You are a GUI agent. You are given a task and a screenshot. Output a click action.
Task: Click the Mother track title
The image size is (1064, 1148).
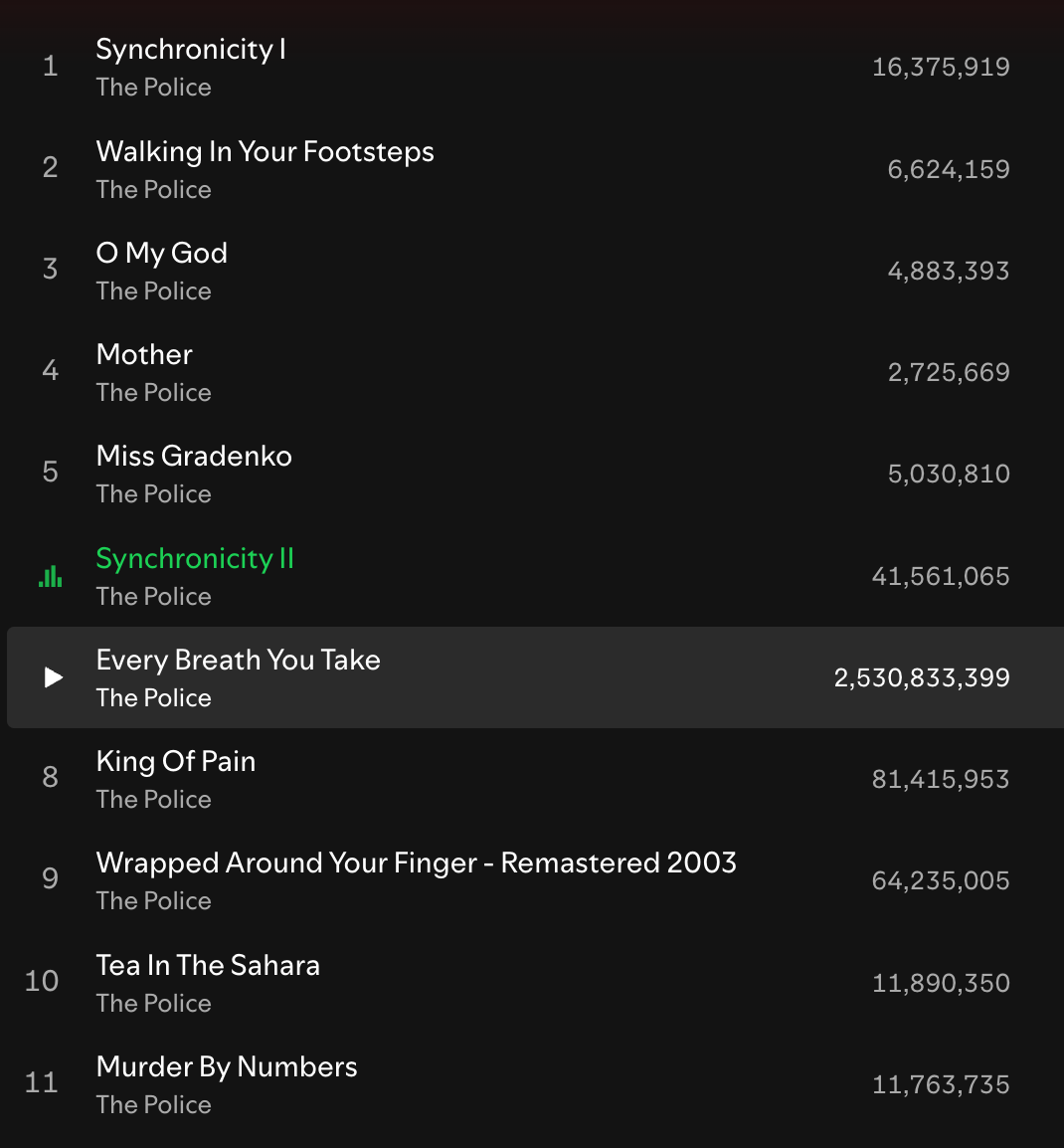144,355
